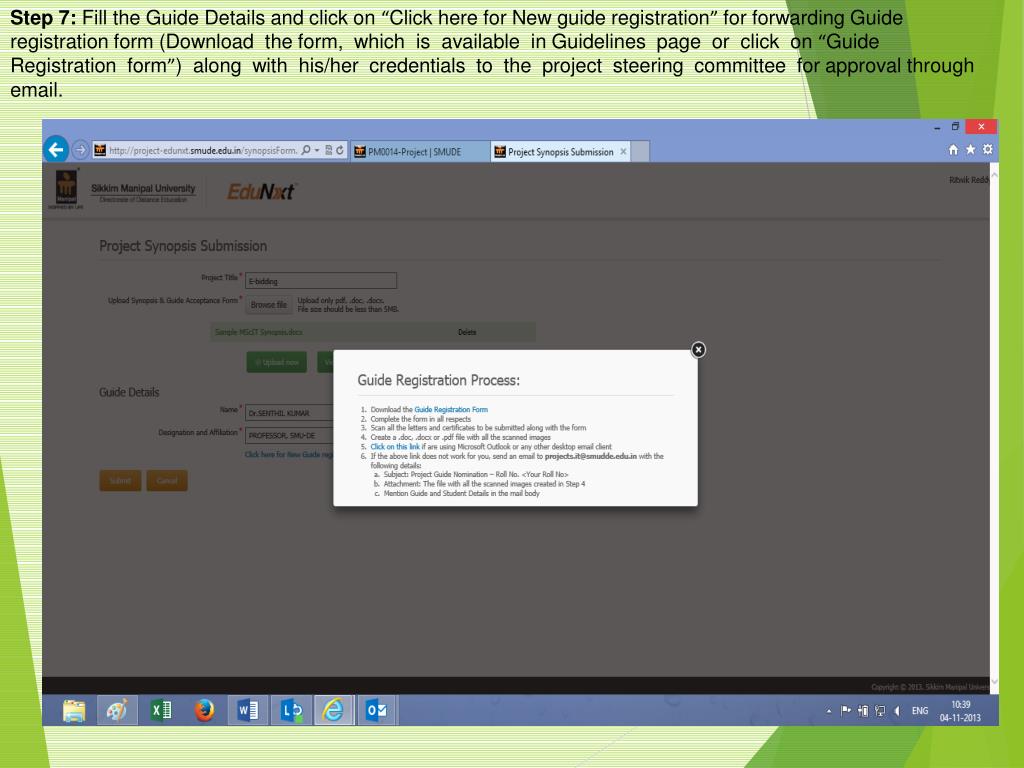
Task: Open Outlook from the taskbar
Action: 377,711
